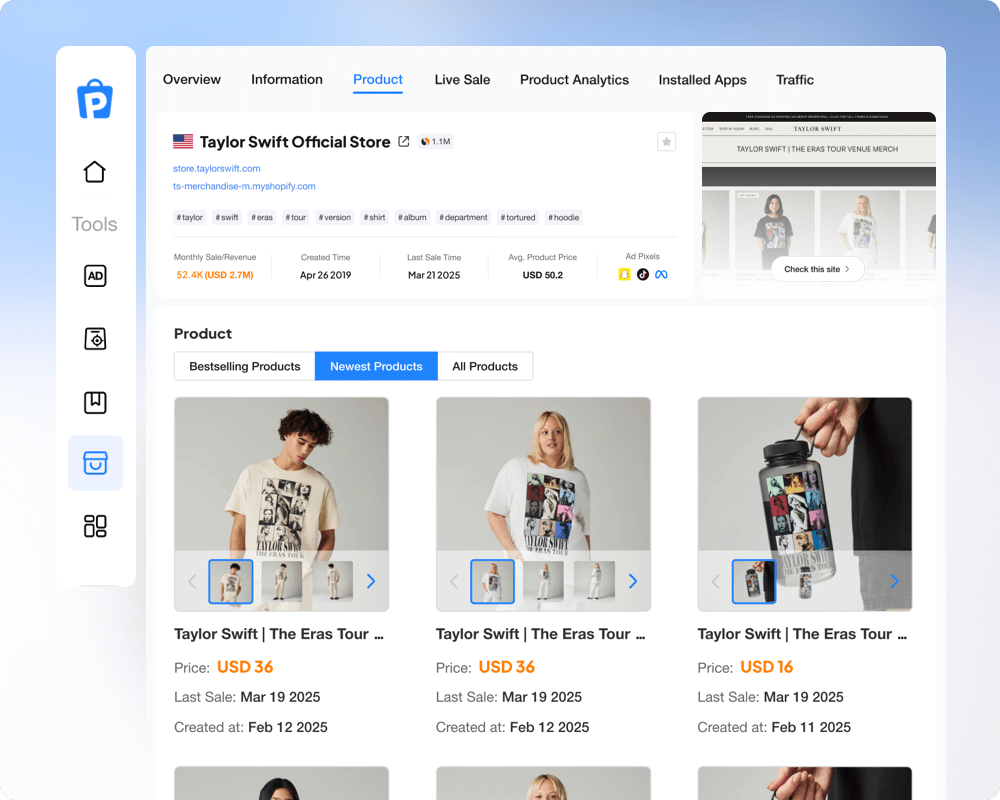Click the #tour tag

296,218
